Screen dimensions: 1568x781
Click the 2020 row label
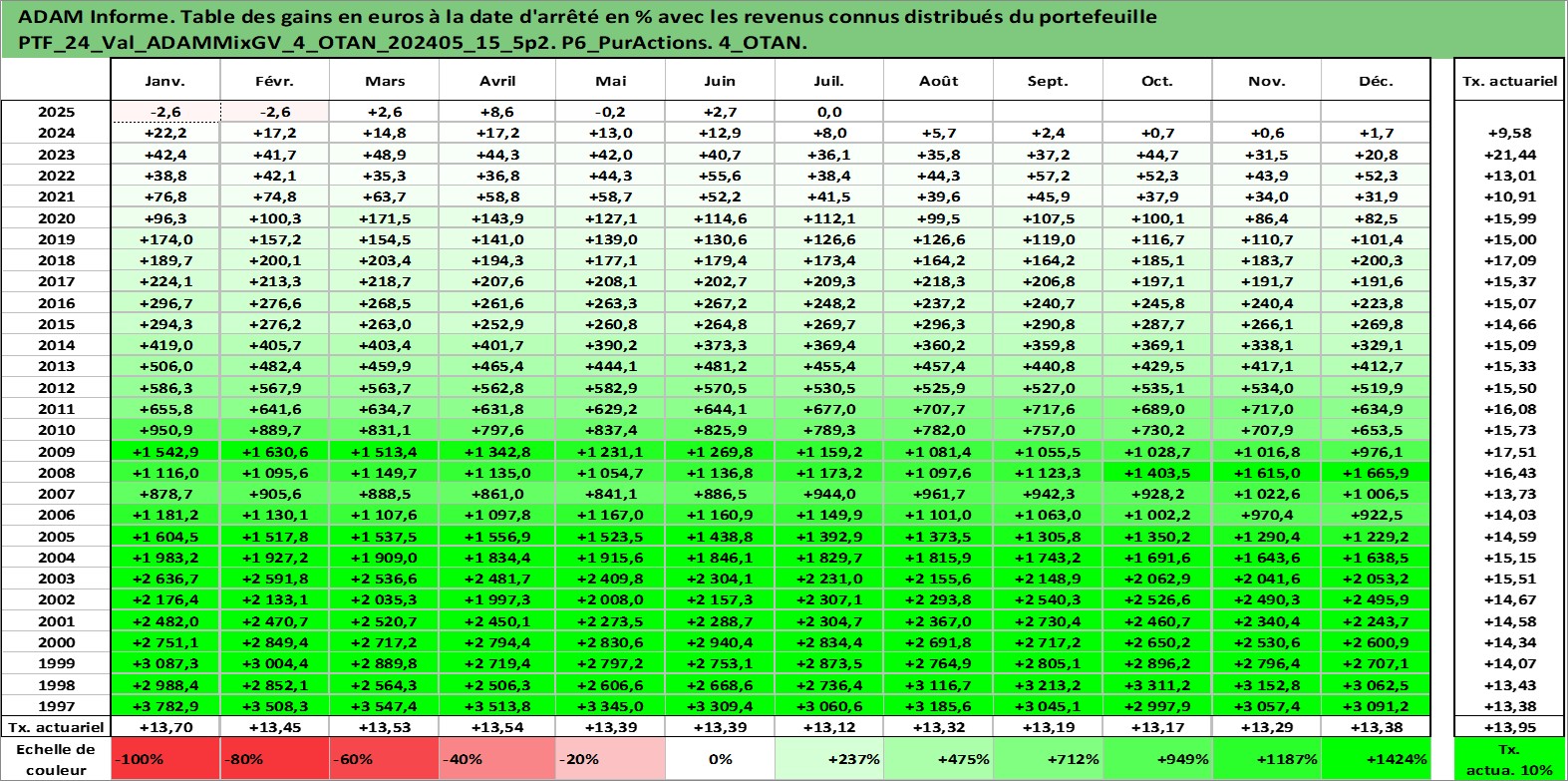click(x=56, y=217)
